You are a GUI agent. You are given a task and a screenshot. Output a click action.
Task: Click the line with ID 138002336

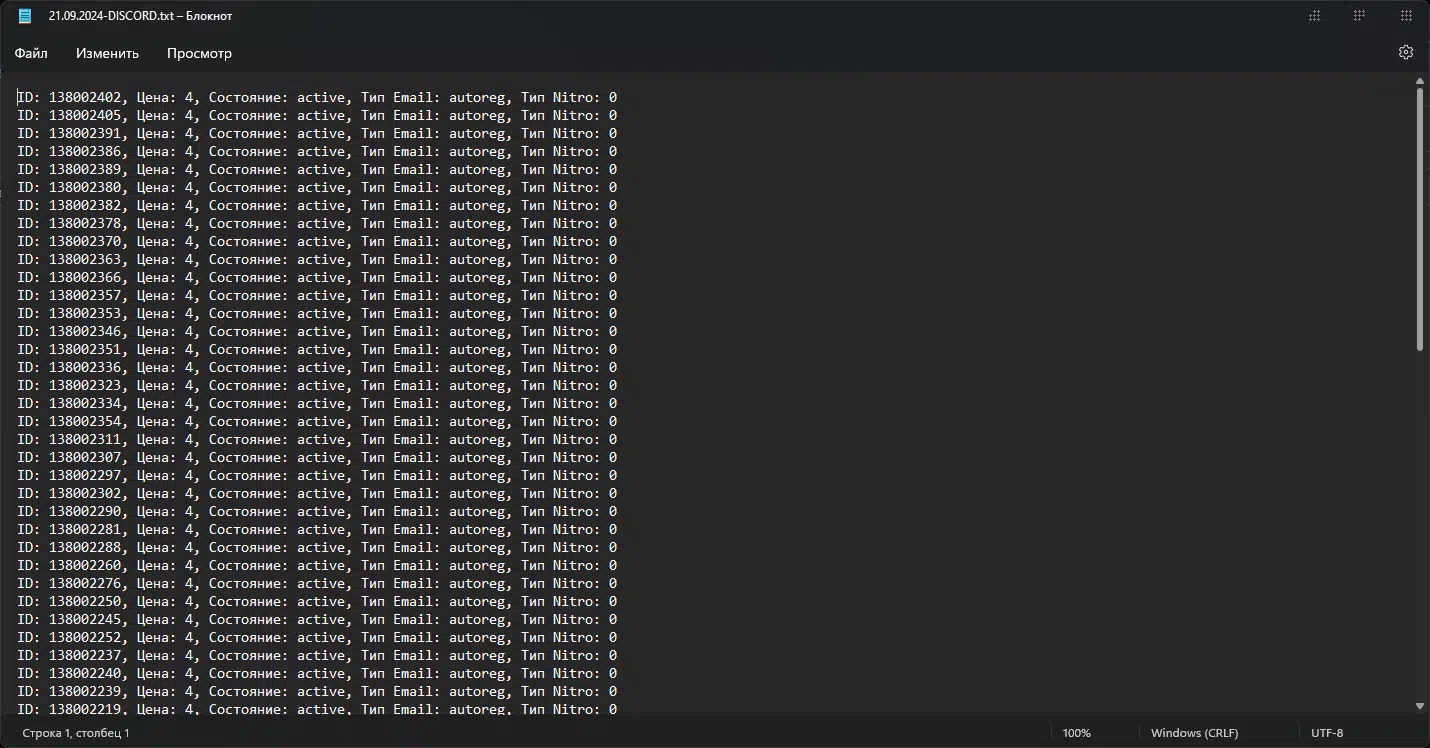coord(317,367)
